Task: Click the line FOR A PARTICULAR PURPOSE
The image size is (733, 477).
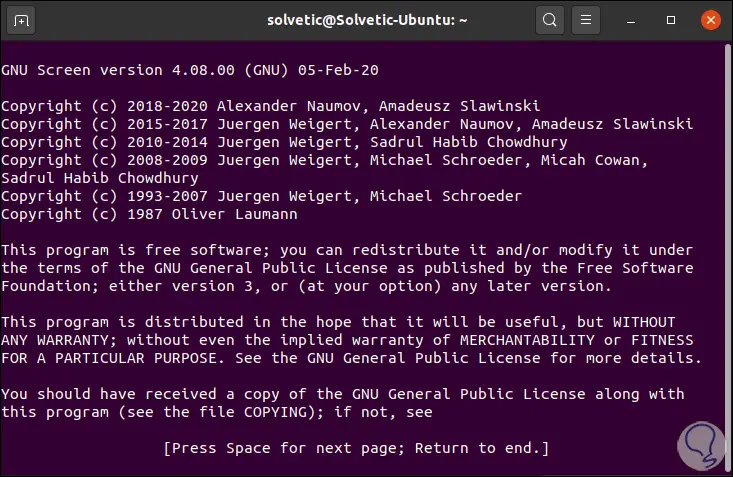Action: tap(352, 358)
